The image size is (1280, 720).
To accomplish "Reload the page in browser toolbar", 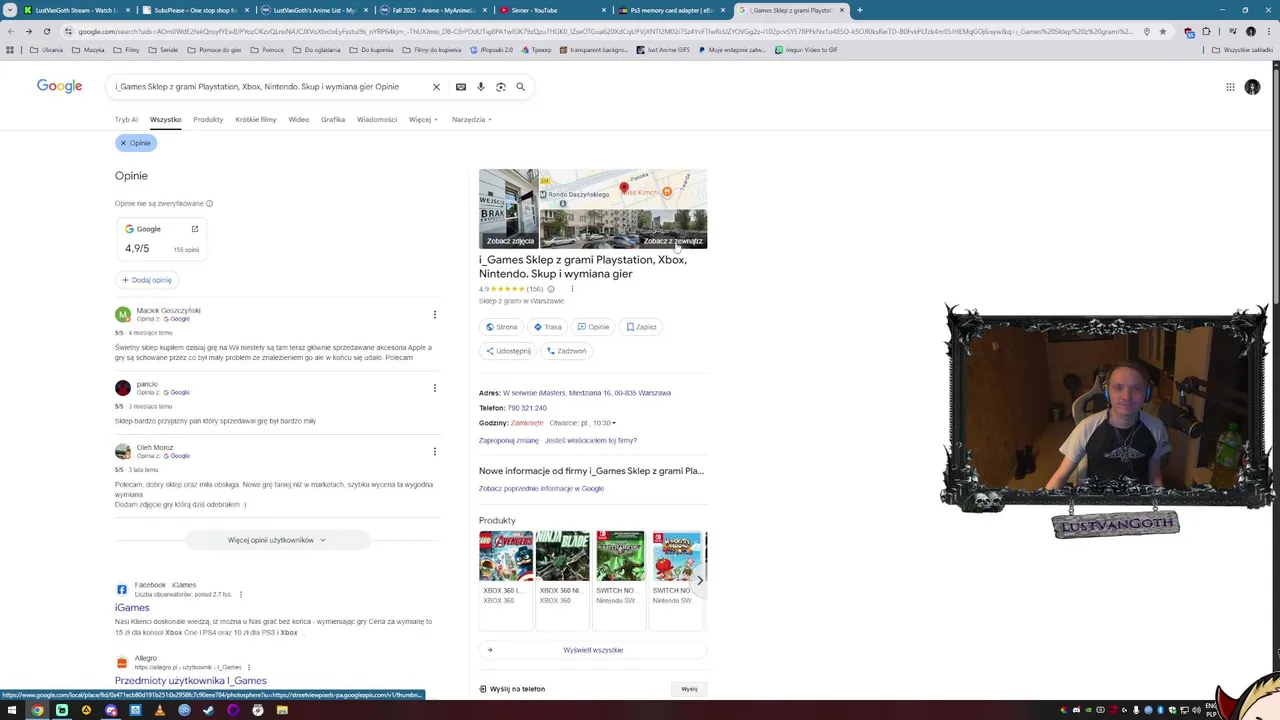I will [46, 31].
